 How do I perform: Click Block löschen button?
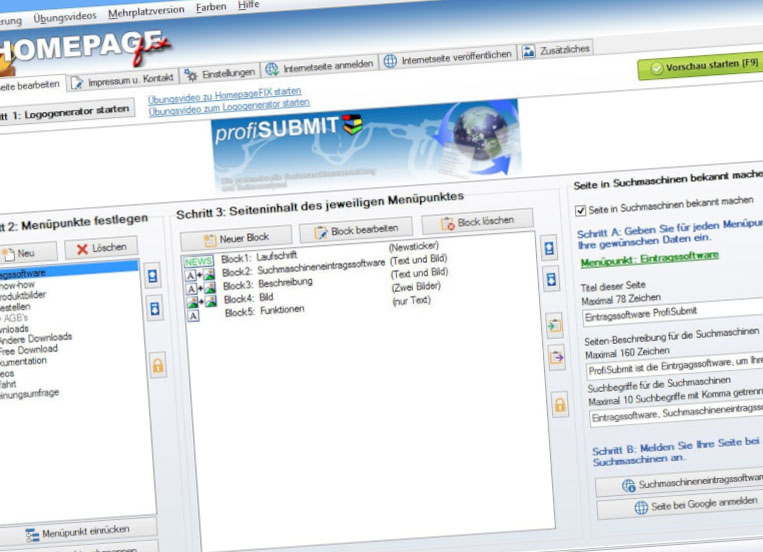click(477, 222)
